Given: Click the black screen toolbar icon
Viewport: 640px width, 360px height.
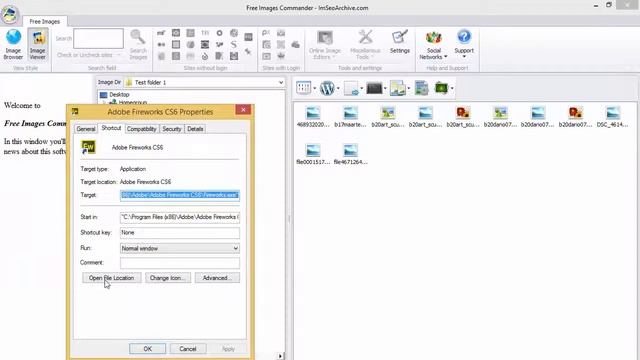Looking at the screenshot, I should point(374,88).
